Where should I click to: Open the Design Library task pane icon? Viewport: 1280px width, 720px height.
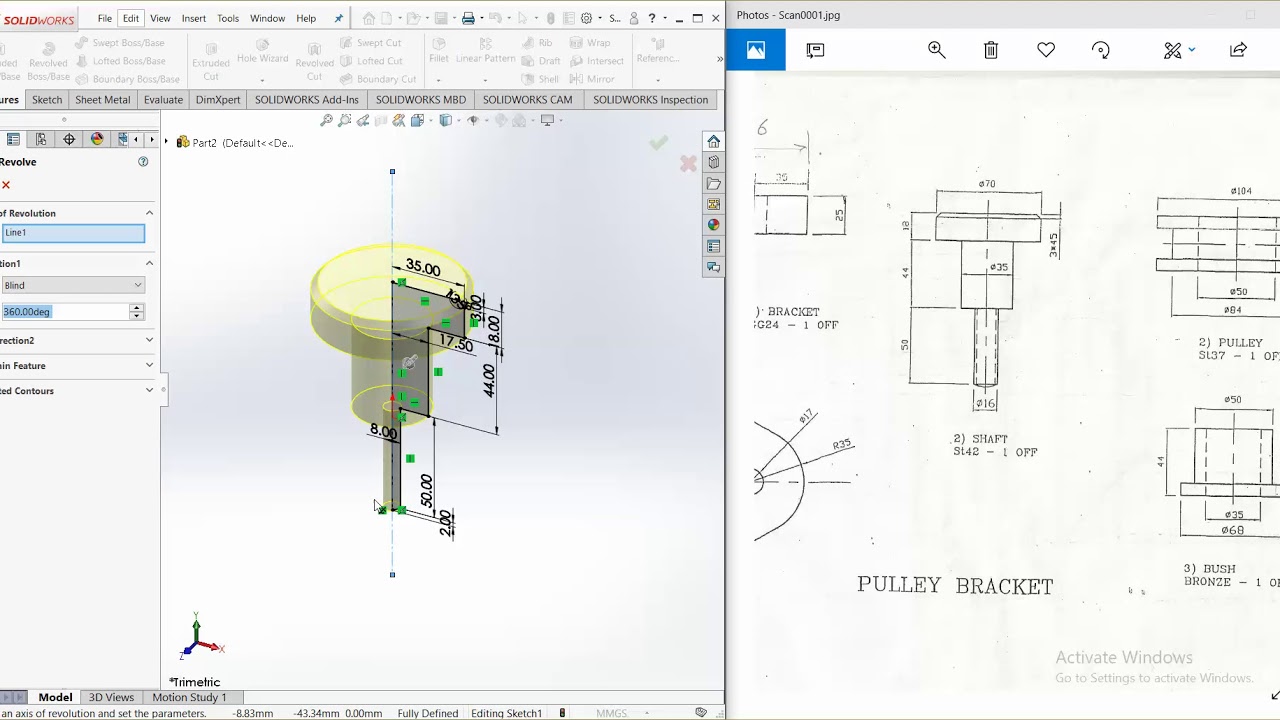pyautogui.click(x=713, y=162)
